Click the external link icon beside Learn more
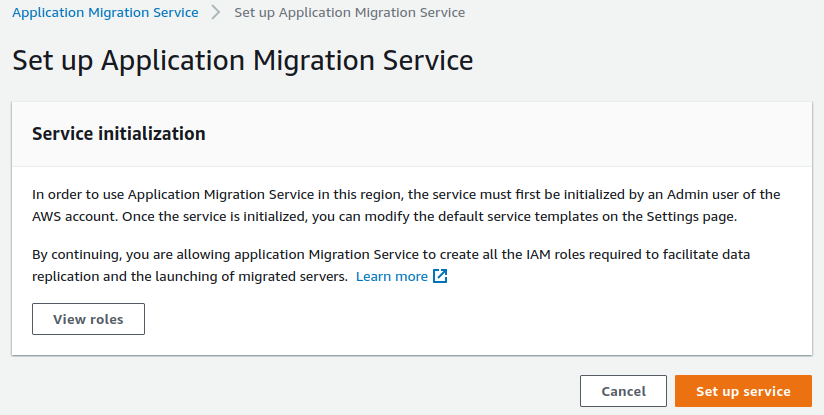824x415 pixels. [440, 276]
